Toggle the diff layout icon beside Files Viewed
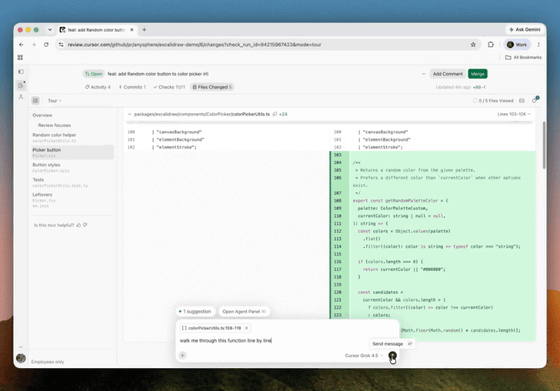This screenshot has width=560, height=391. [522, 101]
